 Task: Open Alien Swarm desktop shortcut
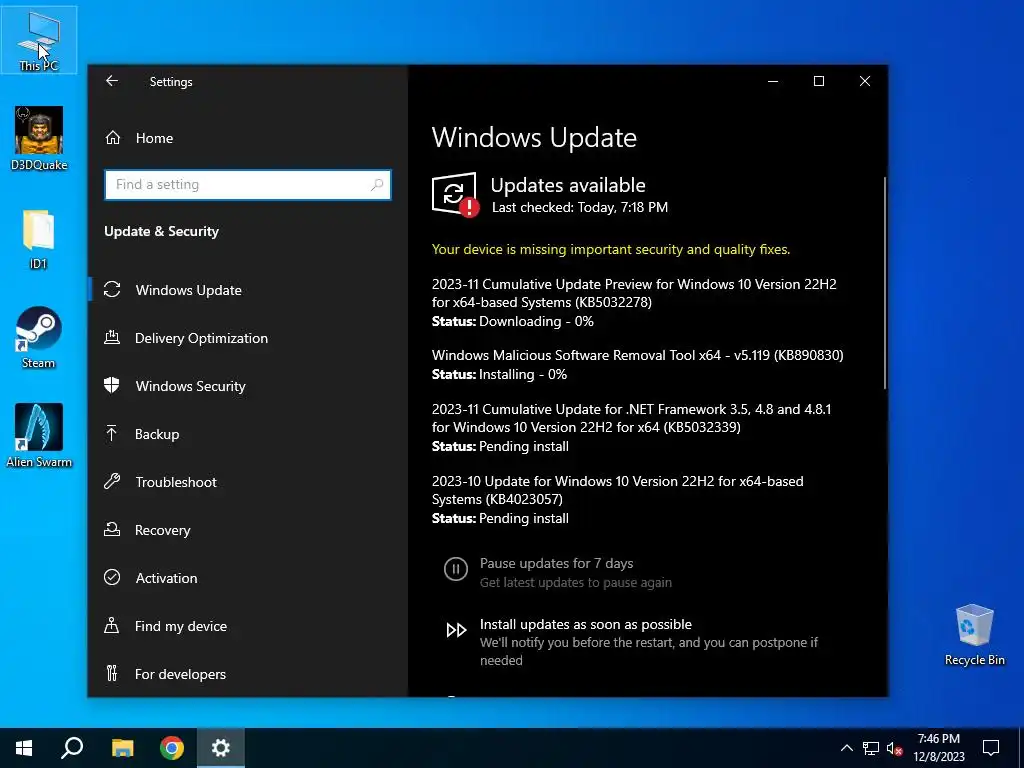click(39, 436)
